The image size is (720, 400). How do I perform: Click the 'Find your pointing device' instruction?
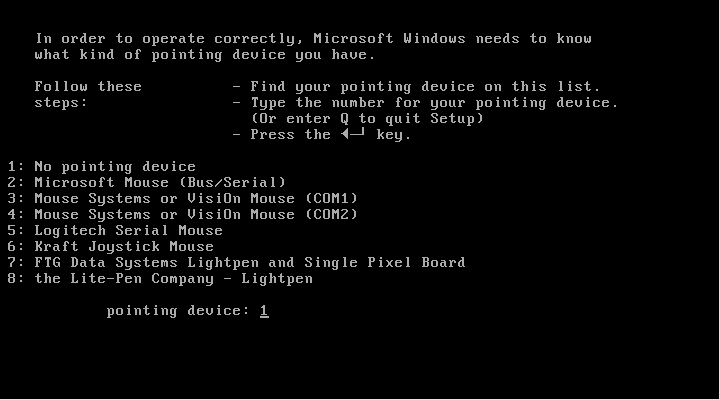[x=425, y=87]
